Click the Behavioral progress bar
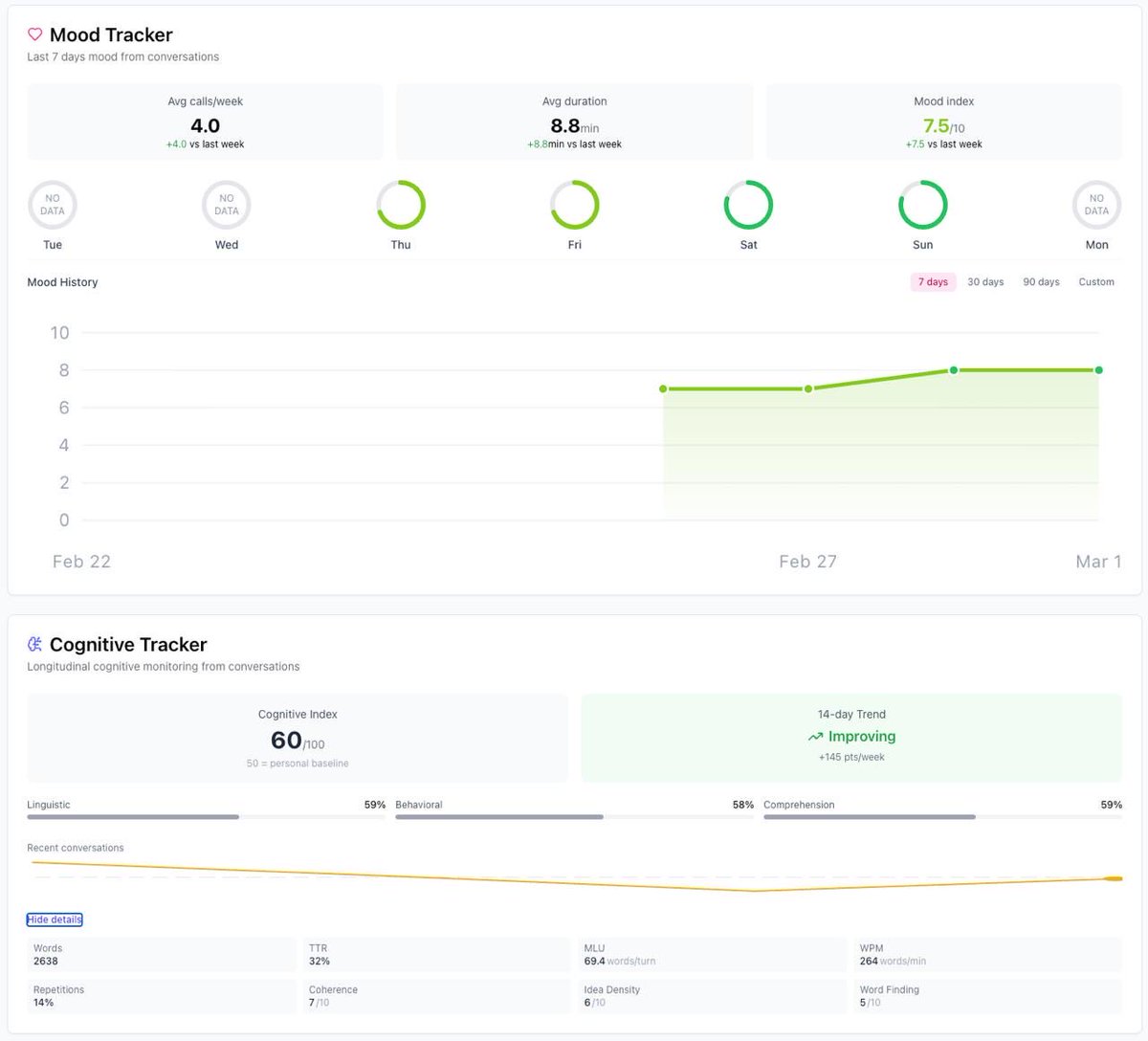 pyautogui.click(x=574, y=817)
